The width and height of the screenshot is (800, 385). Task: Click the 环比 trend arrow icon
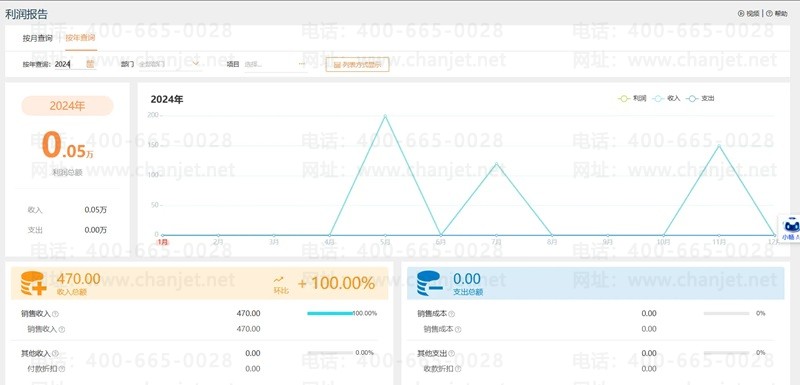279,279
